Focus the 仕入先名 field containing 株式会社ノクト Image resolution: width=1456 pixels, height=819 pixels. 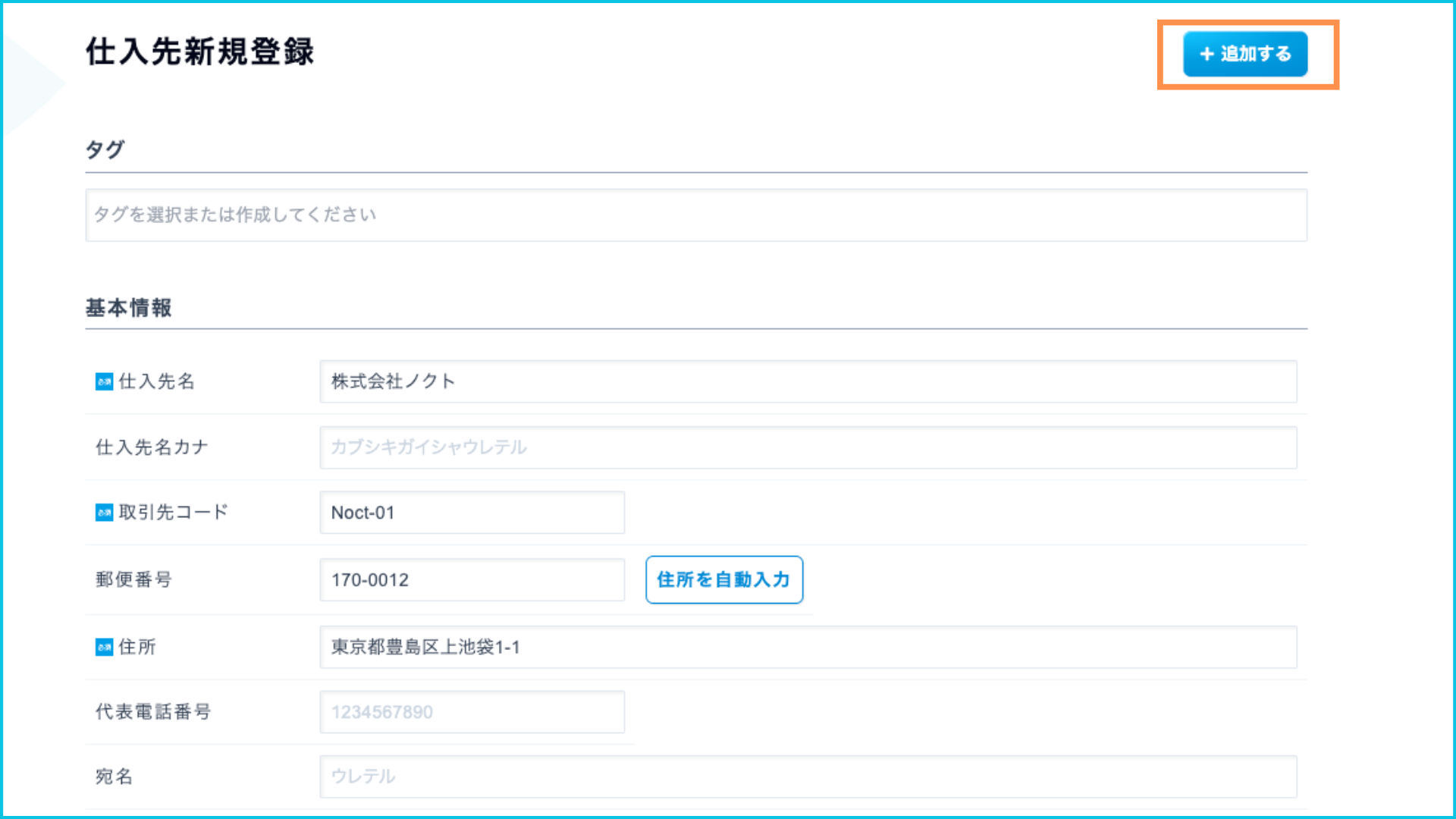point(808,381)
